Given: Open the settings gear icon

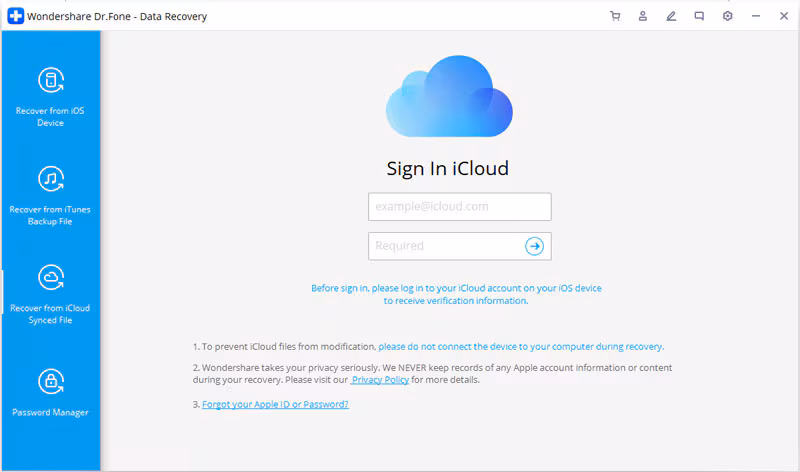Looking at the screenshot, I should pos(728,16).
